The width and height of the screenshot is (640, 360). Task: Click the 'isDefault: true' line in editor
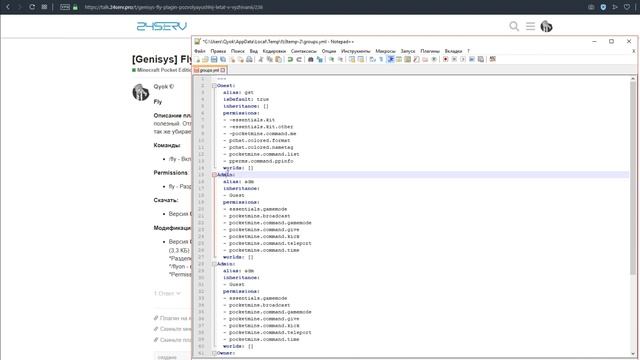point(246,99)
